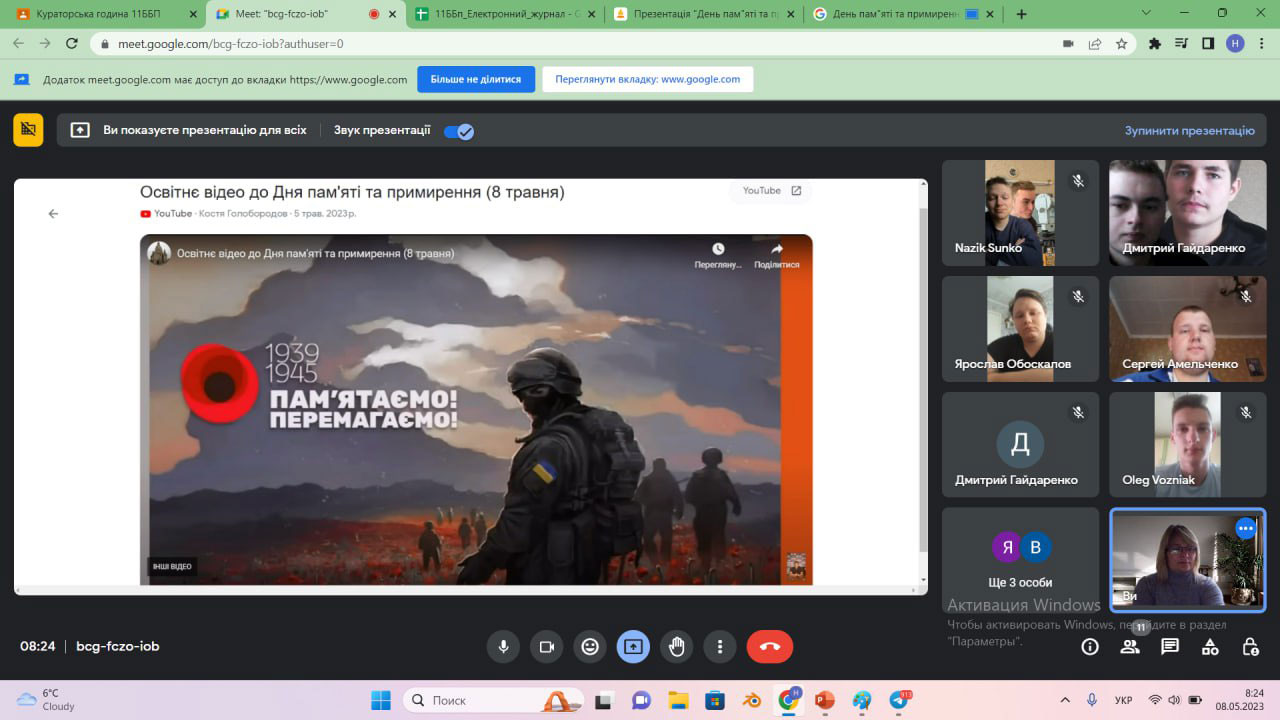Click the share page icon in address bar
This screenshot has height=720, width=1280.
point(1095,44)
